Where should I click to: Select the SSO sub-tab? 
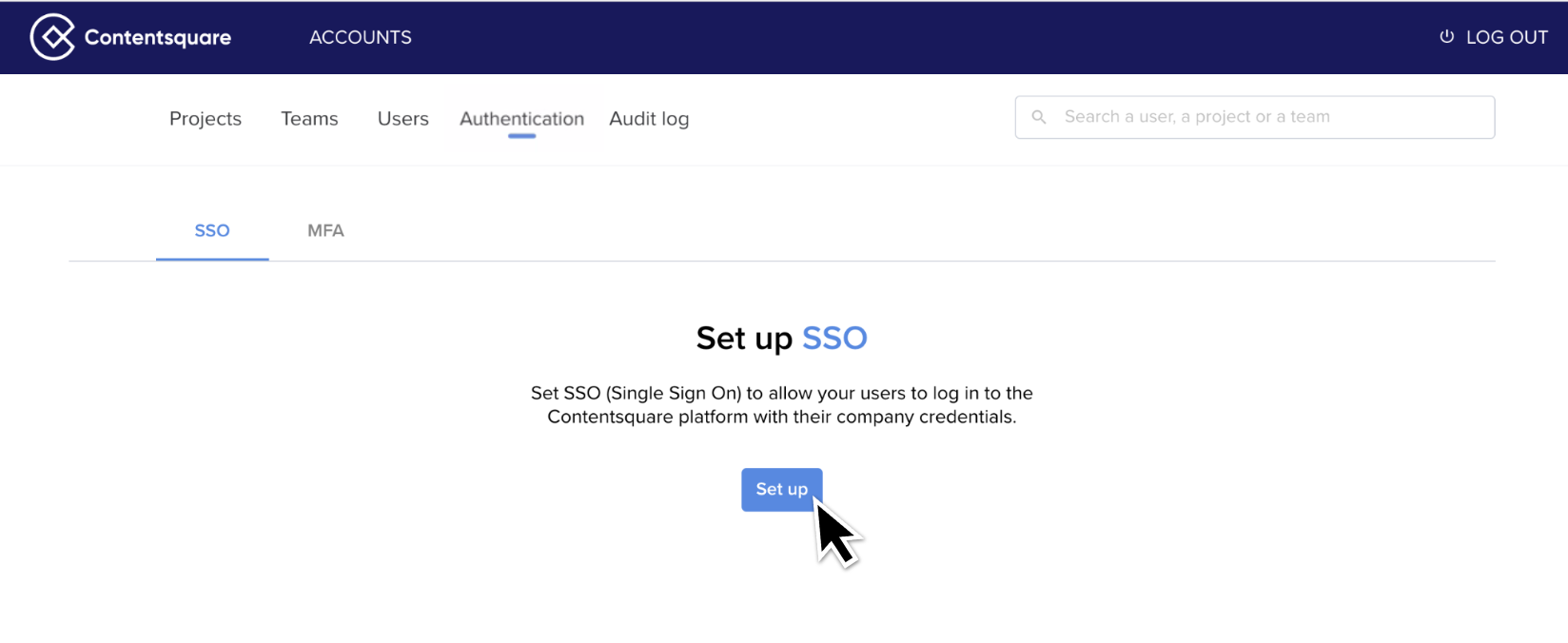click(x=212, y=230)
